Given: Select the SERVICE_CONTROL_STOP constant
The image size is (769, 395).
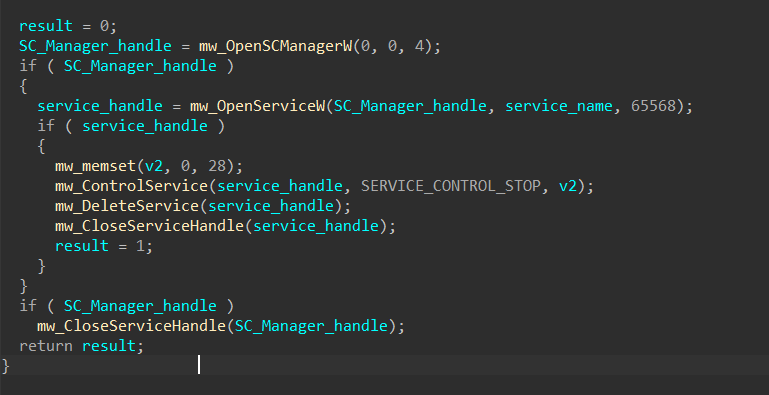Looking at the screenshot, I should tap(451, 186).
